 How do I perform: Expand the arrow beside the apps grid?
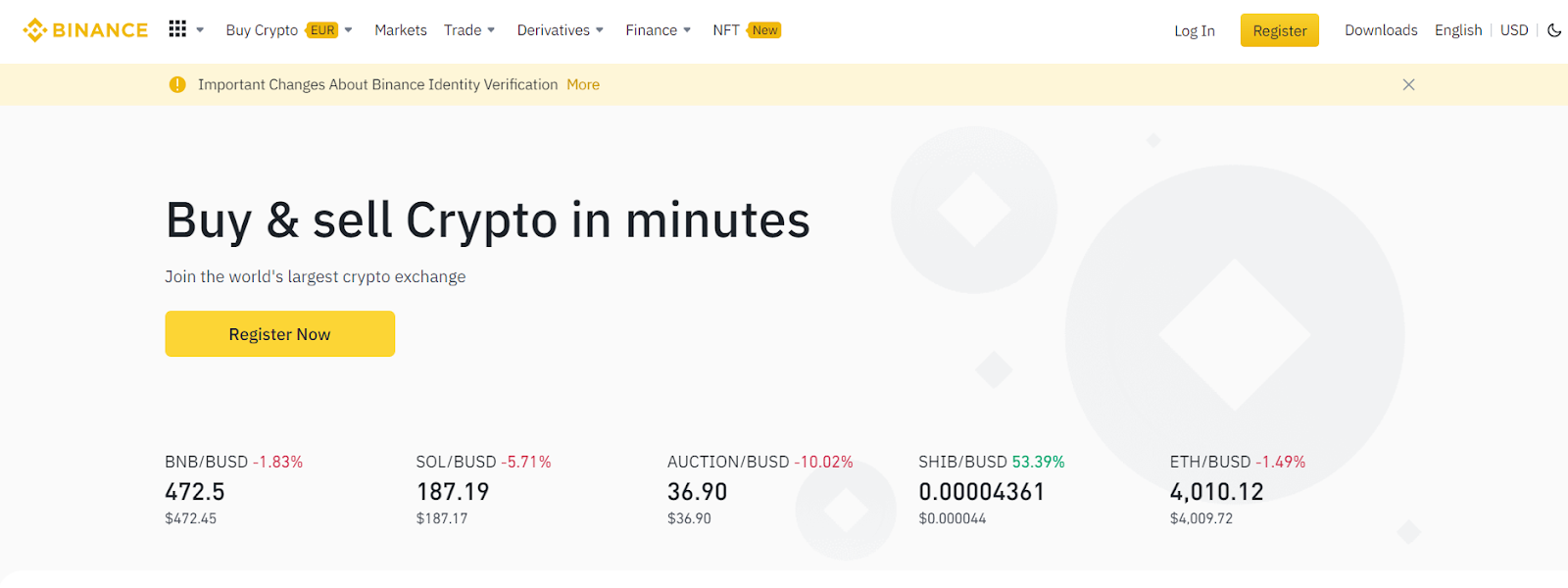coord(200,30)
